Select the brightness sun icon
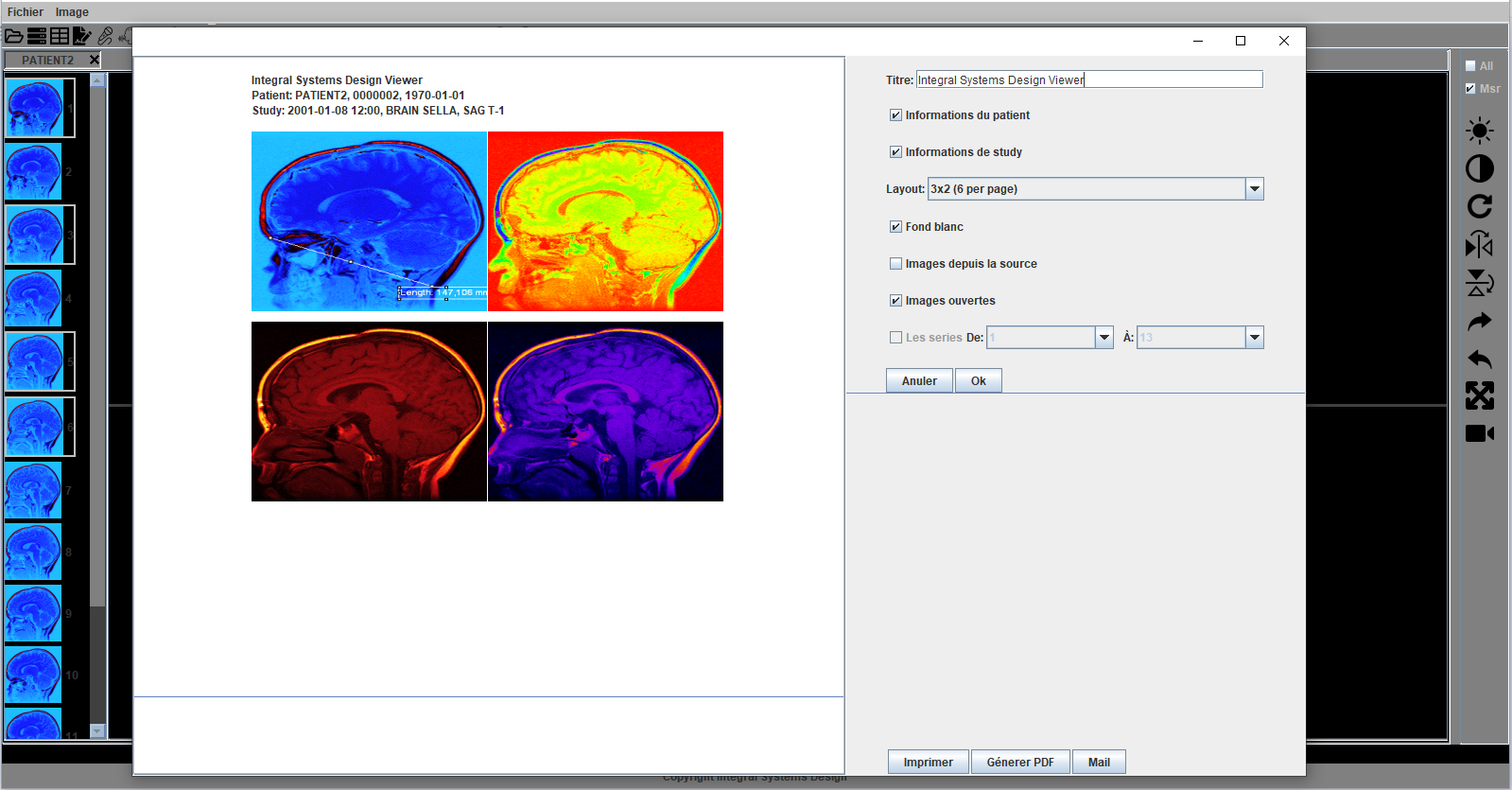The height and width of the screenshot is (790, 1512). [1480, 131]
